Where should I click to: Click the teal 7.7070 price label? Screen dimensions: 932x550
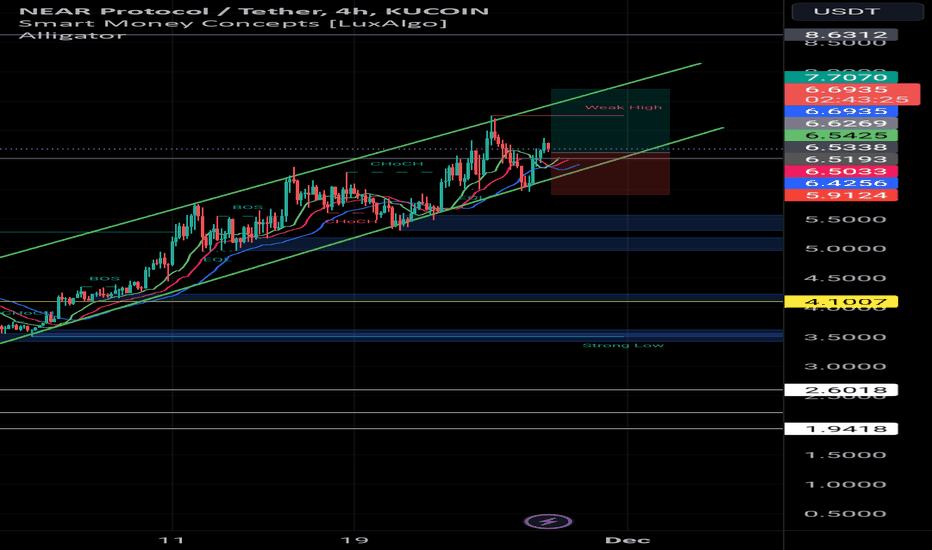tap(841, 77)
